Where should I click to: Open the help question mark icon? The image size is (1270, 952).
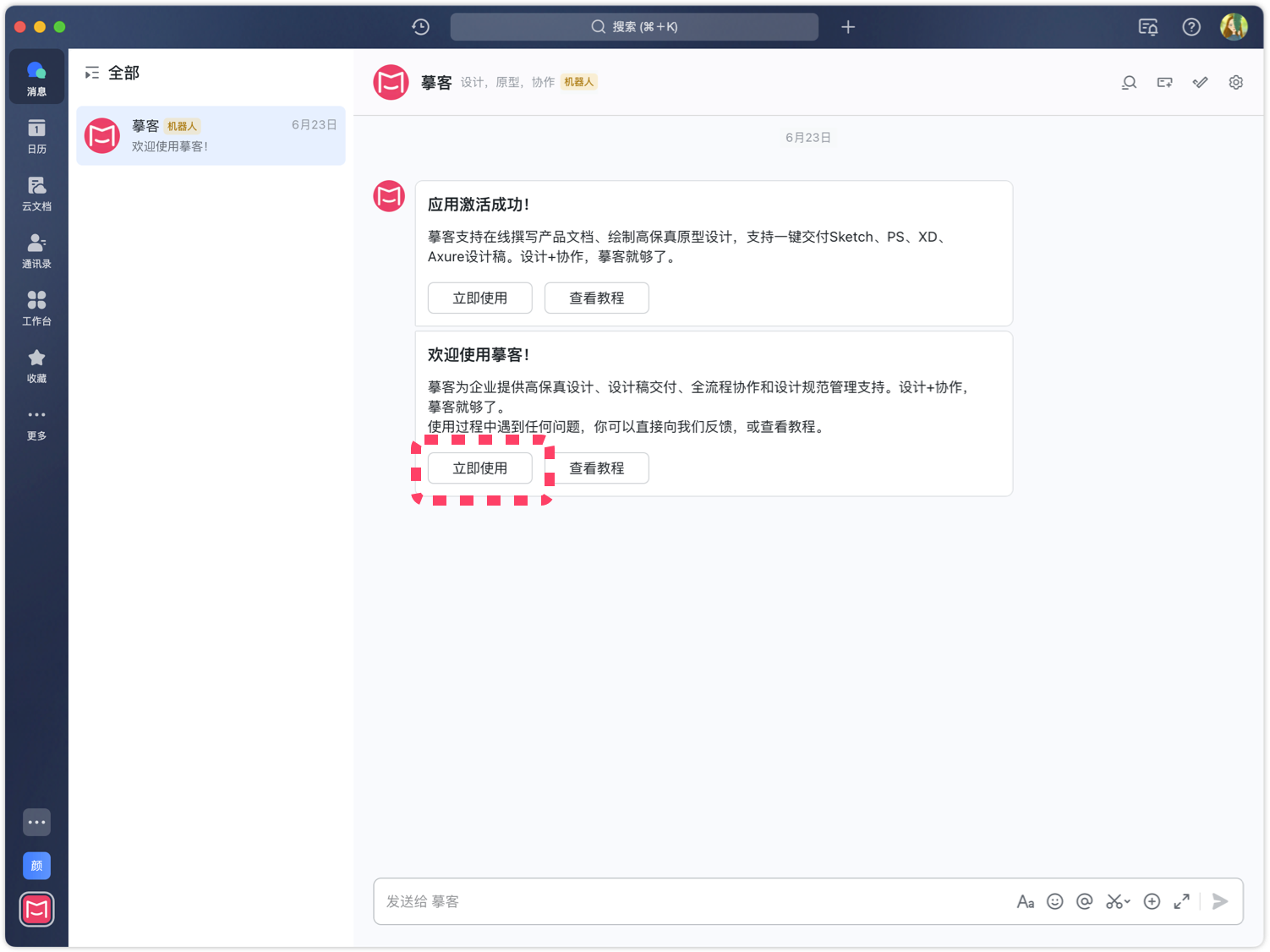1191,27
